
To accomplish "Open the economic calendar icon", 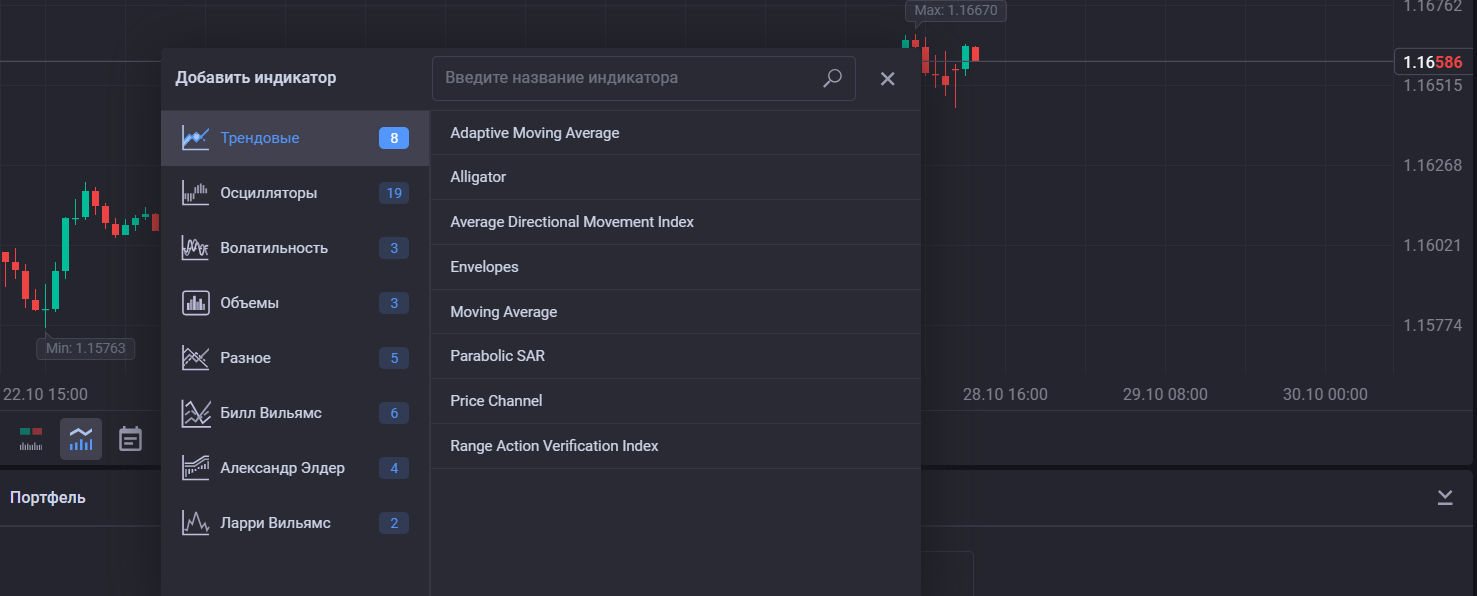I will (131, 439).
